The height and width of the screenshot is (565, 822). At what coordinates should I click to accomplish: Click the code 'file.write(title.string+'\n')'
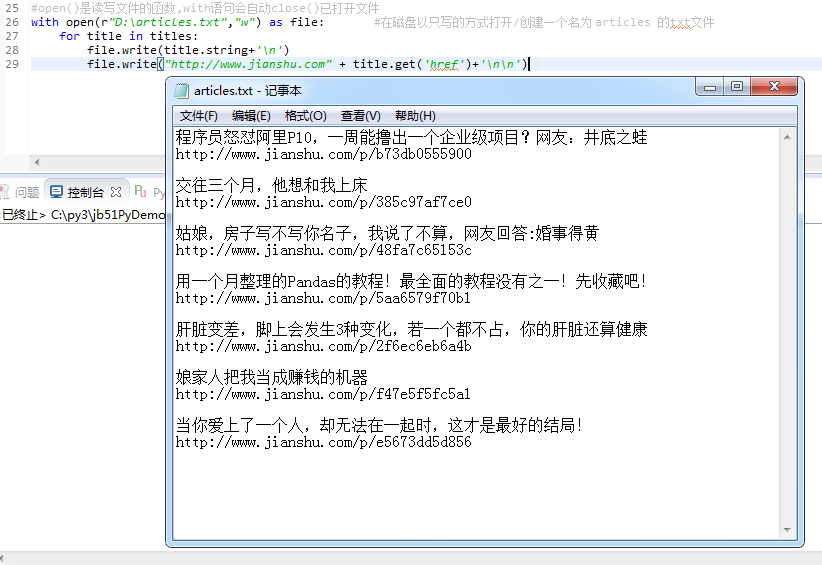click(x=188, y=50)
